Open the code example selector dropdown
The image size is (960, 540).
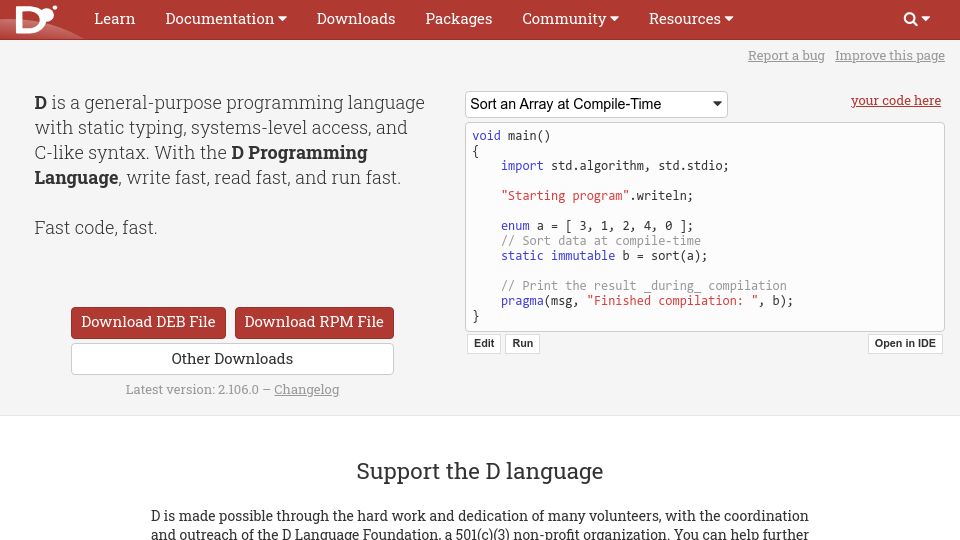(x=596, y=104)
